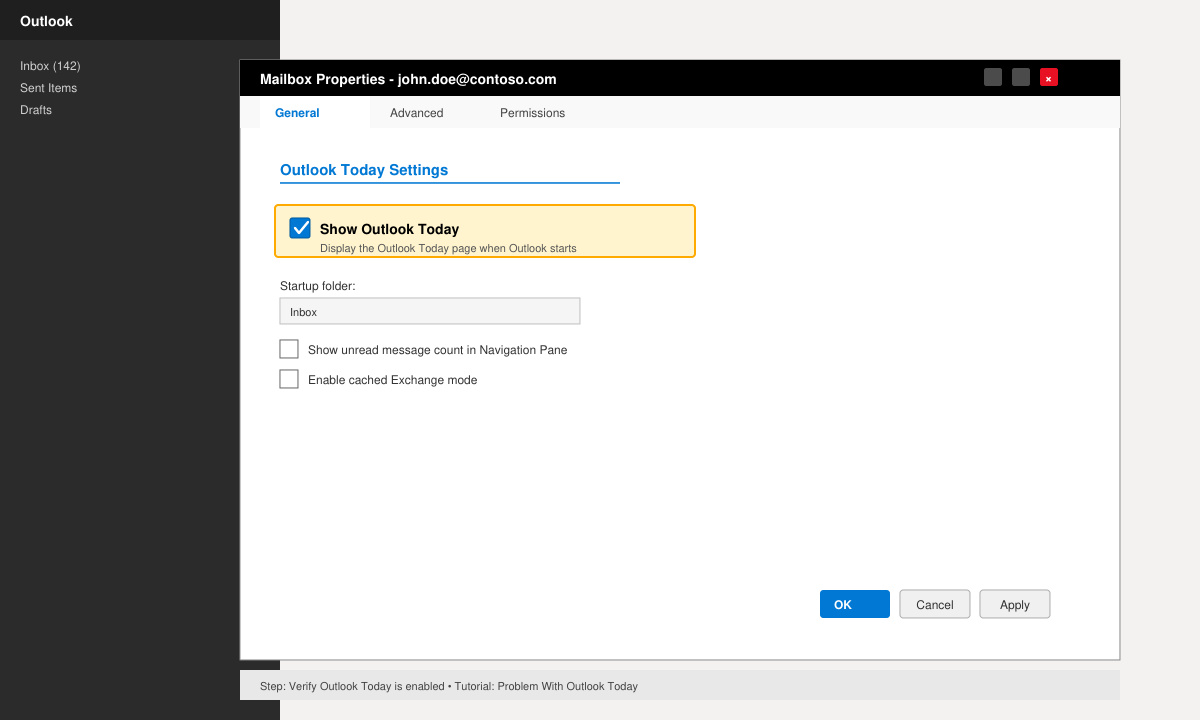Open the Advanced tab
1200x720 pixels.
[x=417, y=113]
